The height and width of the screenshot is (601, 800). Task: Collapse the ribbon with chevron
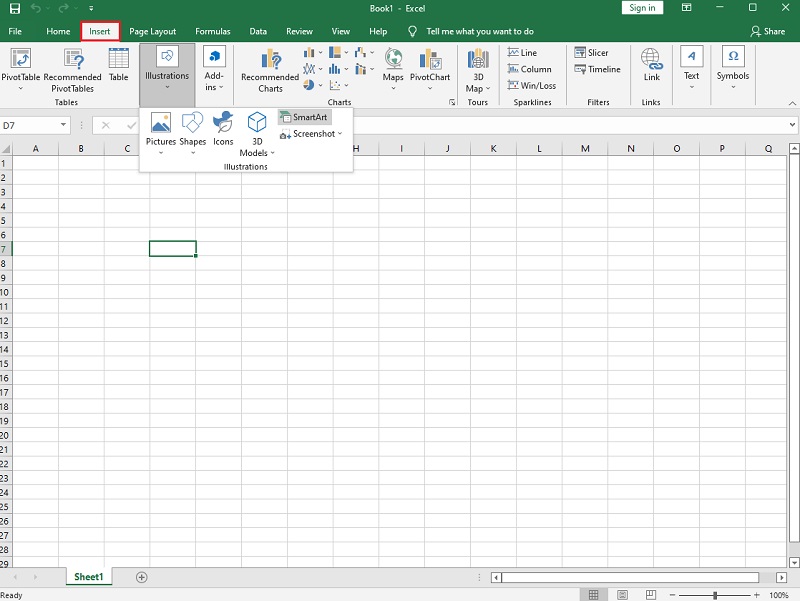point(792,103)
